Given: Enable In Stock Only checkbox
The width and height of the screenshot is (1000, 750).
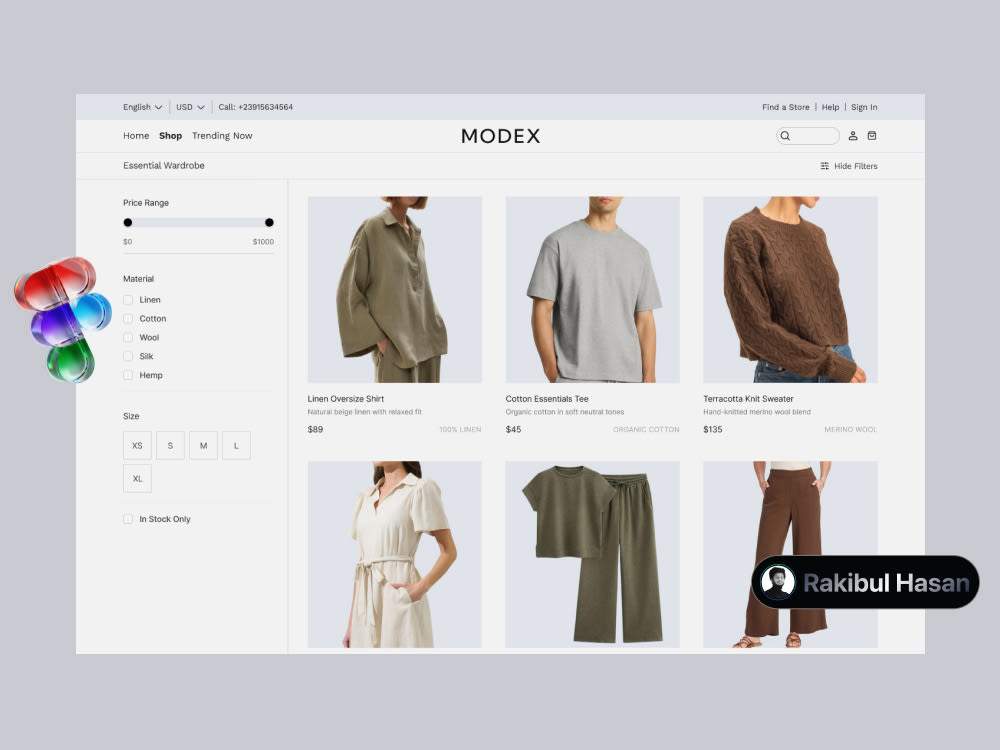Looking at the screenshot, I should 128,519.
